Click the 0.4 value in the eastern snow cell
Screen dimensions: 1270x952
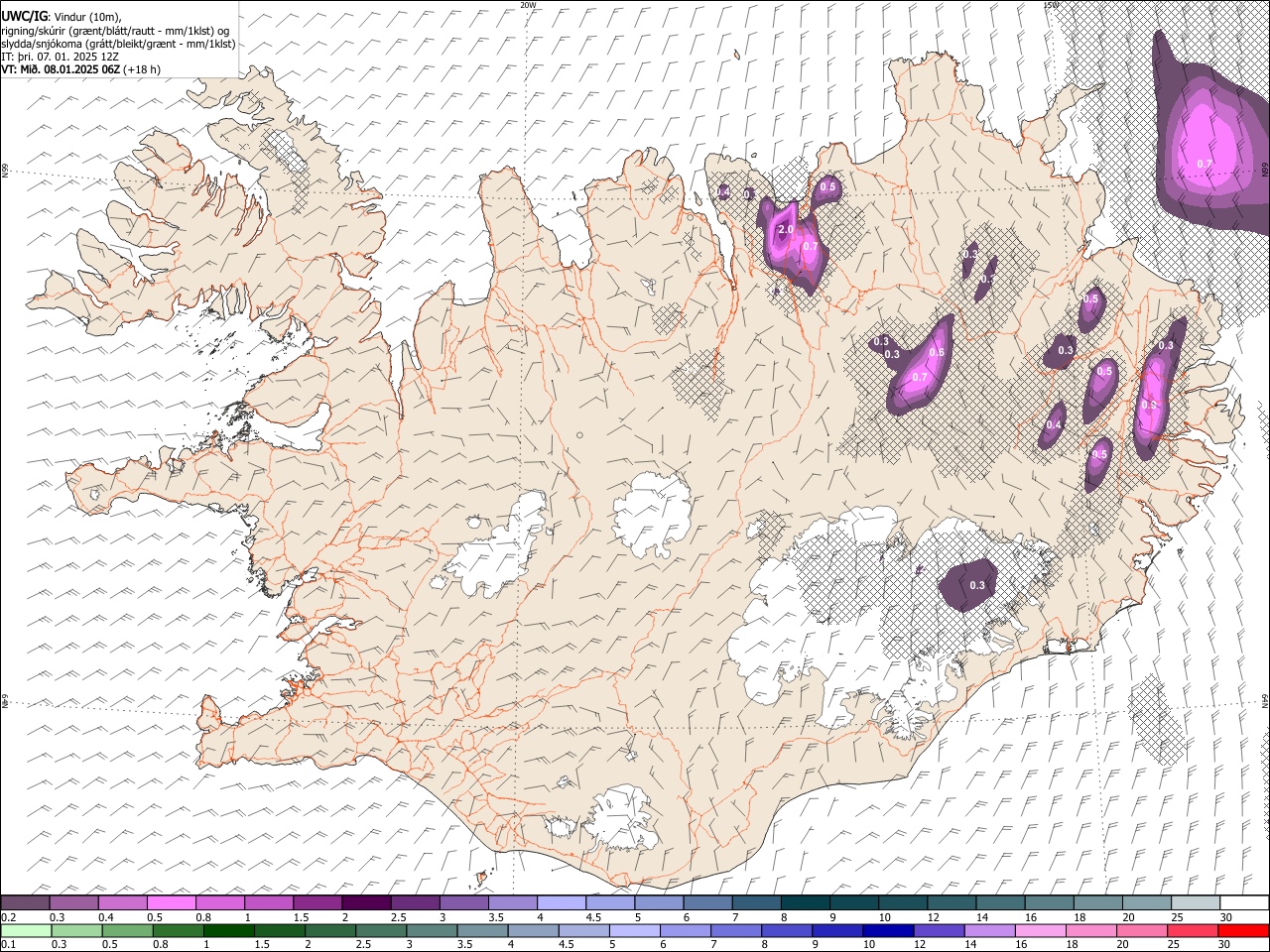coord(1054,425)
